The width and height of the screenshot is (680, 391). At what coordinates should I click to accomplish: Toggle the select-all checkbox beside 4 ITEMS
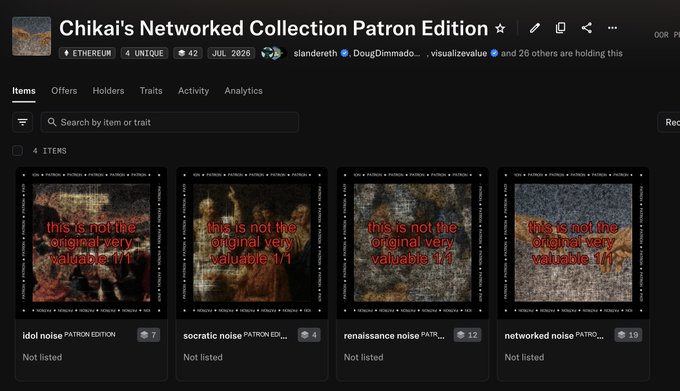click(x=17, y=151)
